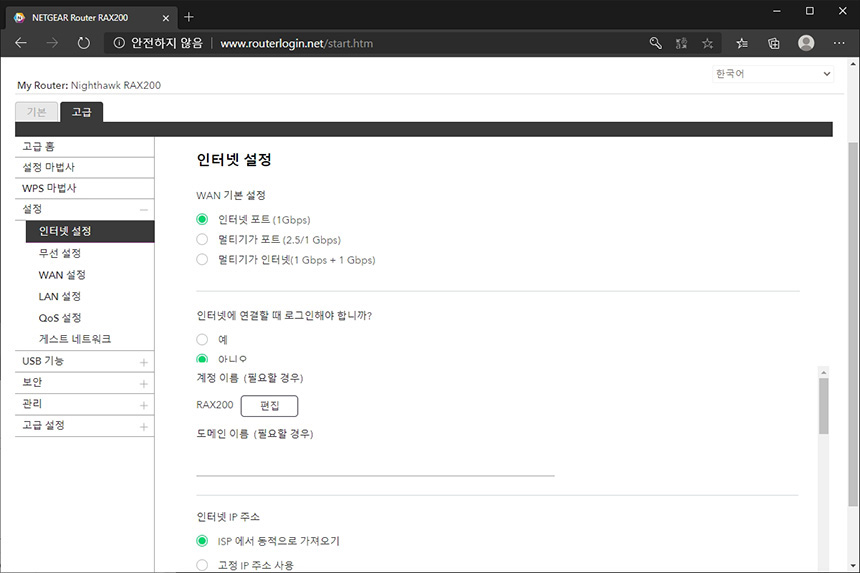The width and height of the screenshot is (860, 573).
Task: Click the domain name input field
Action: tap(375, 464)
